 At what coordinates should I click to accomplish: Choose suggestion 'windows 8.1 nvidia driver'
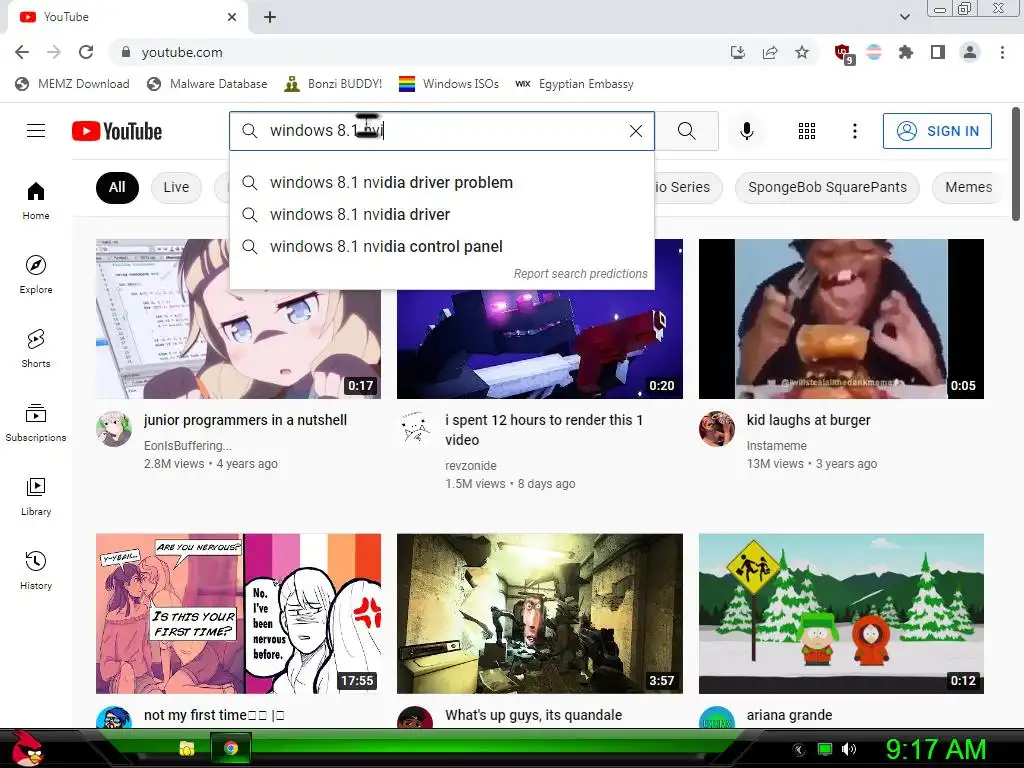(442, 215)
